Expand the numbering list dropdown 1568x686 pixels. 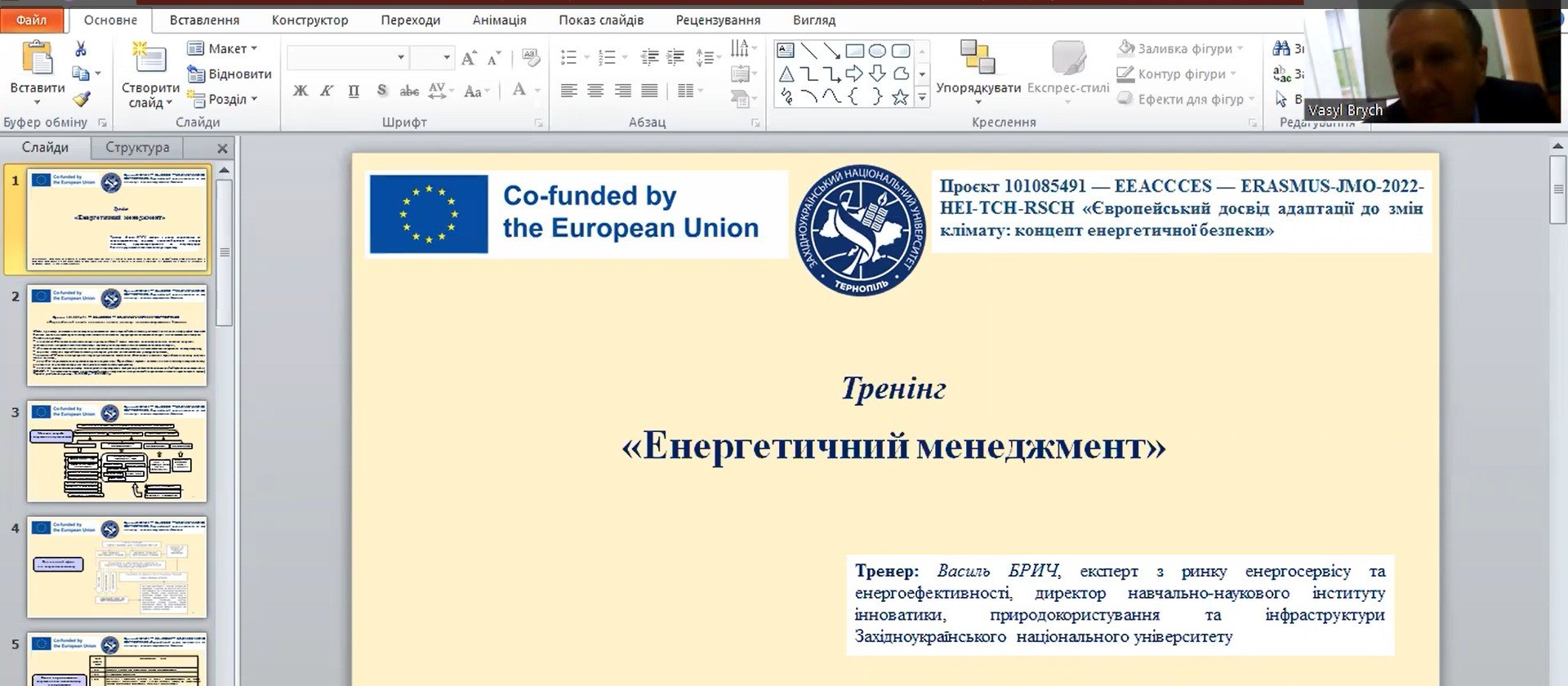coord(625,57)
